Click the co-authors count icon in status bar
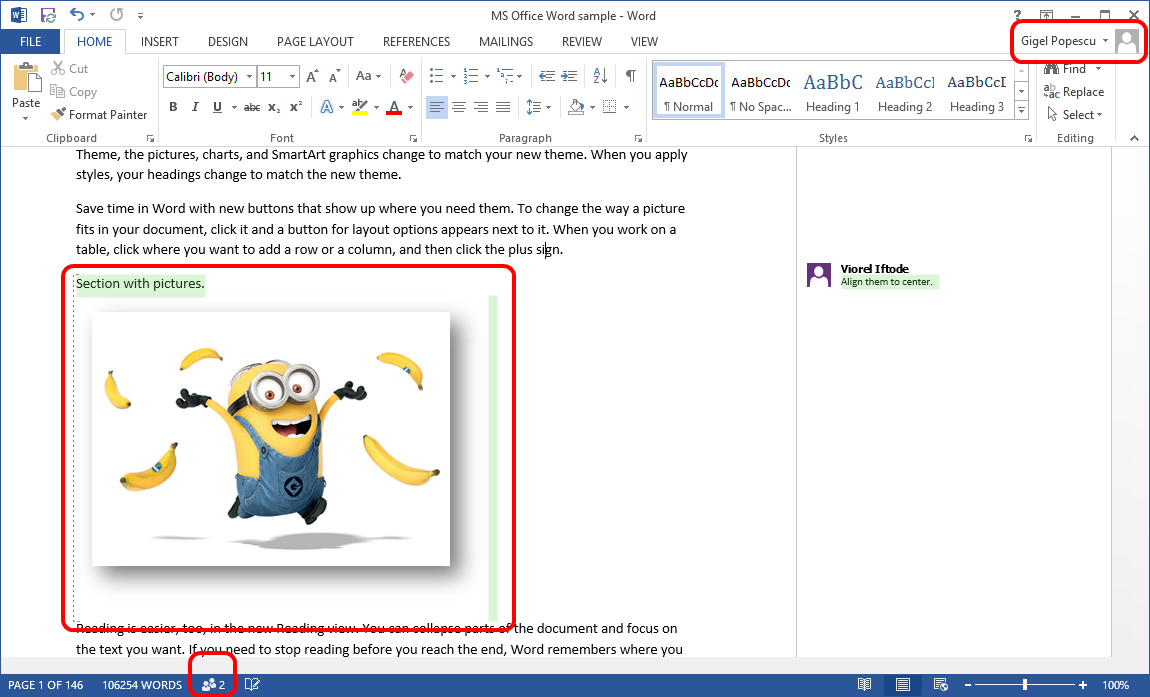This screenshot has height=697, width=1150. (213, 685)
